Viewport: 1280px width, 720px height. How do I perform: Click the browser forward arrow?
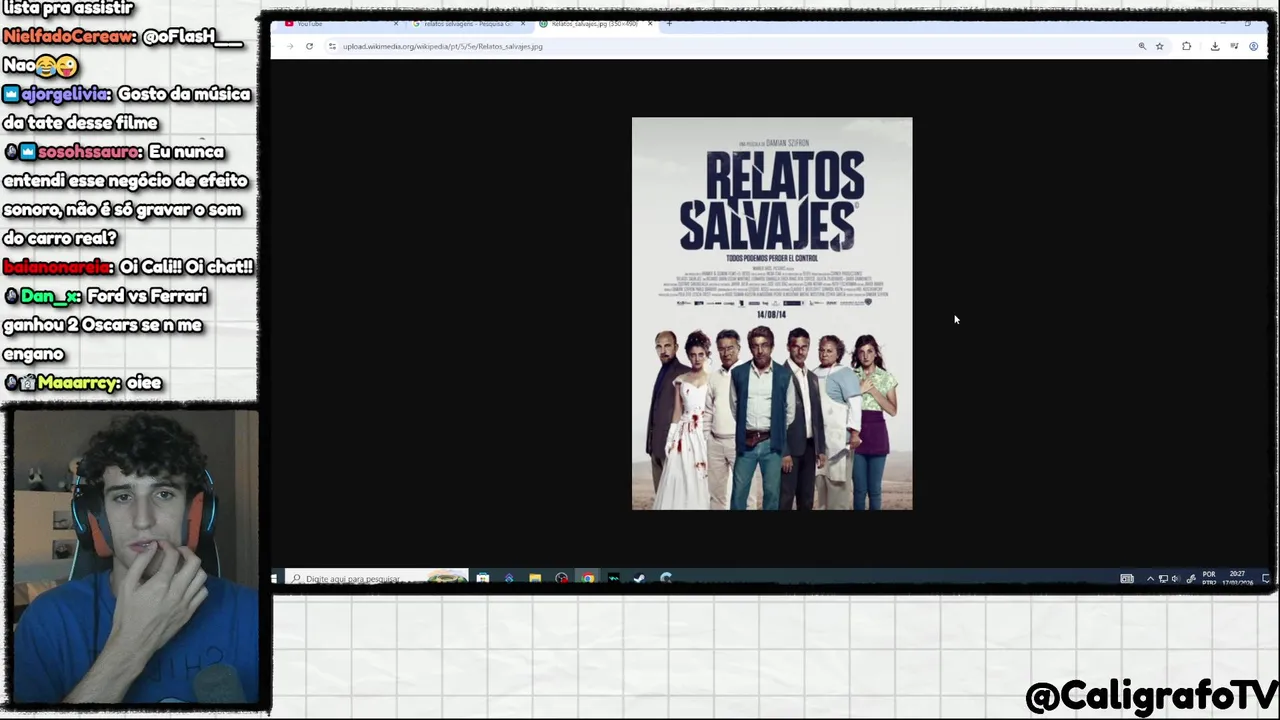[x=290, y=46]
